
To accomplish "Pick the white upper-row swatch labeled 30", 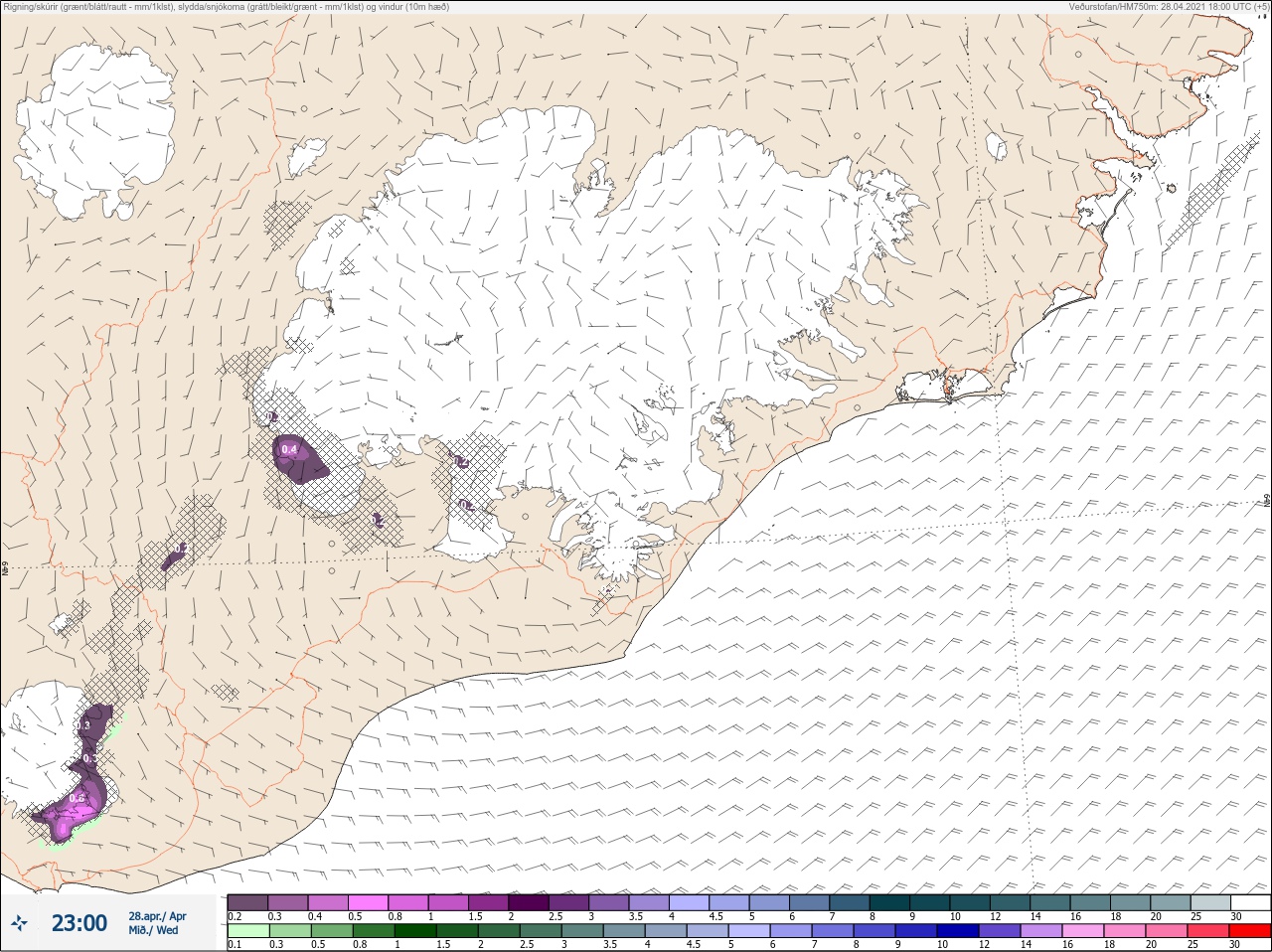I will pos(1252,902).
